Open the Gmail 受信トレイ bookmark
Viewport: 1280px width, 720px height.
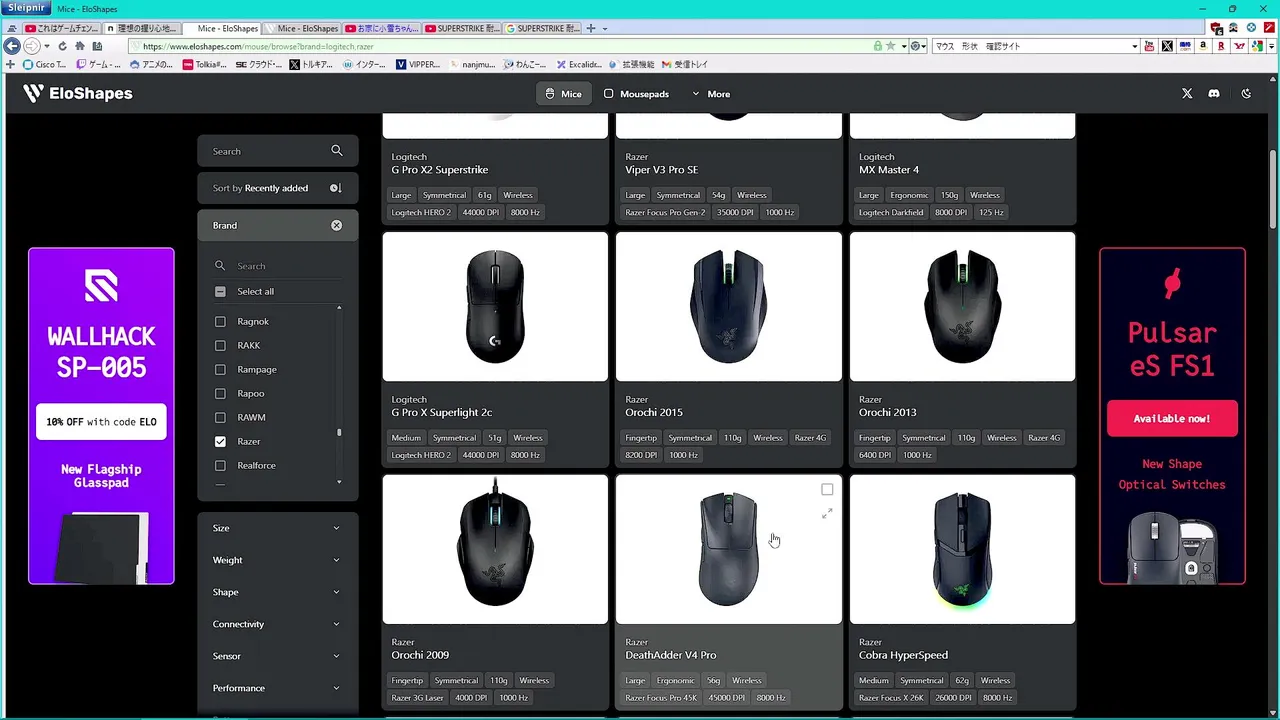tap(684, 64)
